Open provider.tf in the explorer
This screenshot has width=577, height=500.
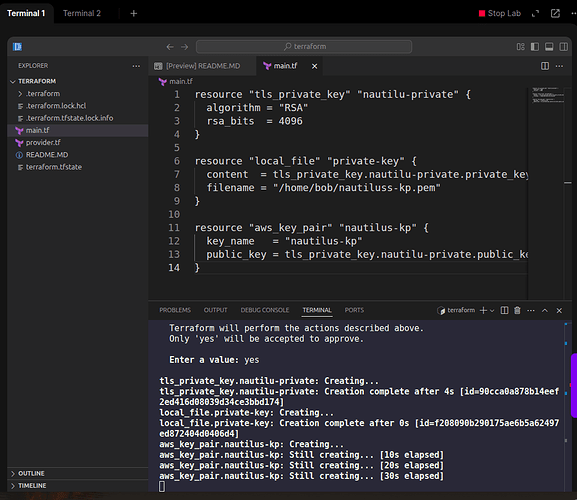[x=43, y=142]
